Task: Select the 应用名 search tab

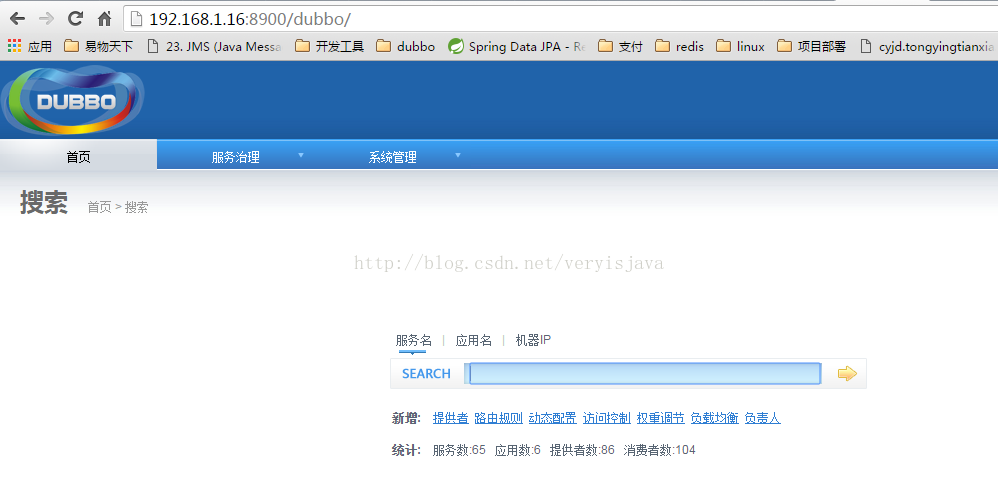Action: tap(474, 340)
